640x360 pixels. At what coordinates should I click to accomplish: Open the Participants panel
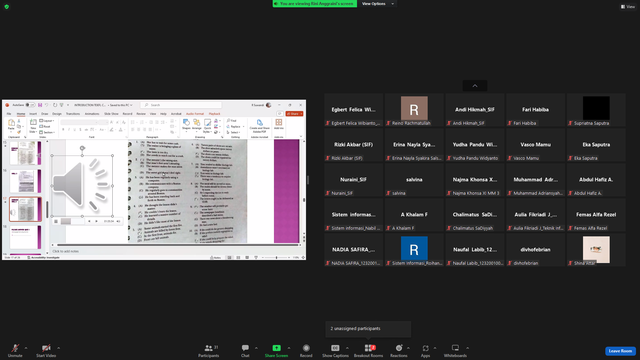(209, 351)
